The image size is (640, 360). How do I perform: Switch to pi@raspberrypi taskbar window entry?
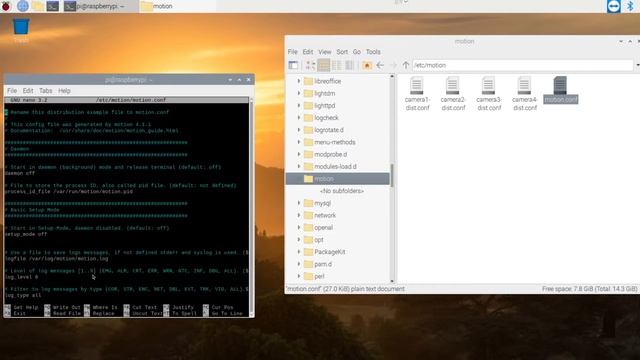[100, 6]
